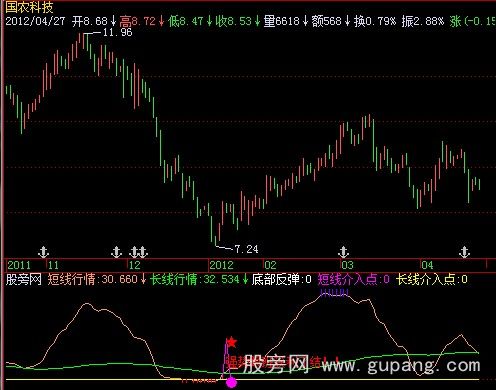
Task: Click the 长线介入点:0 indicator label
Action: pos(432,279)
